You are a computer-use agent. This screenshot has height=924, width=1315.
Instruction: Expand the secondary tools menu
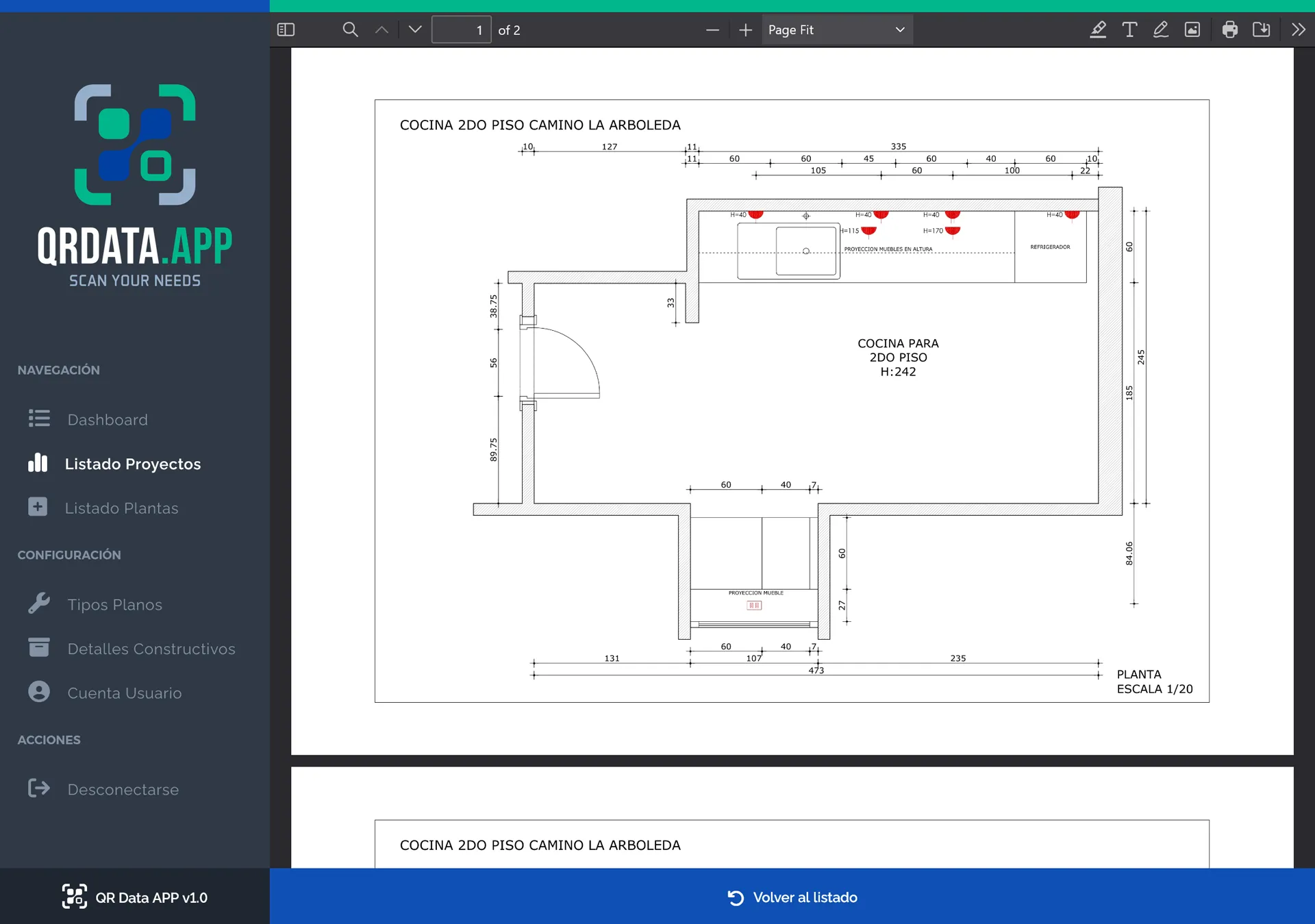coord(1298,29)
